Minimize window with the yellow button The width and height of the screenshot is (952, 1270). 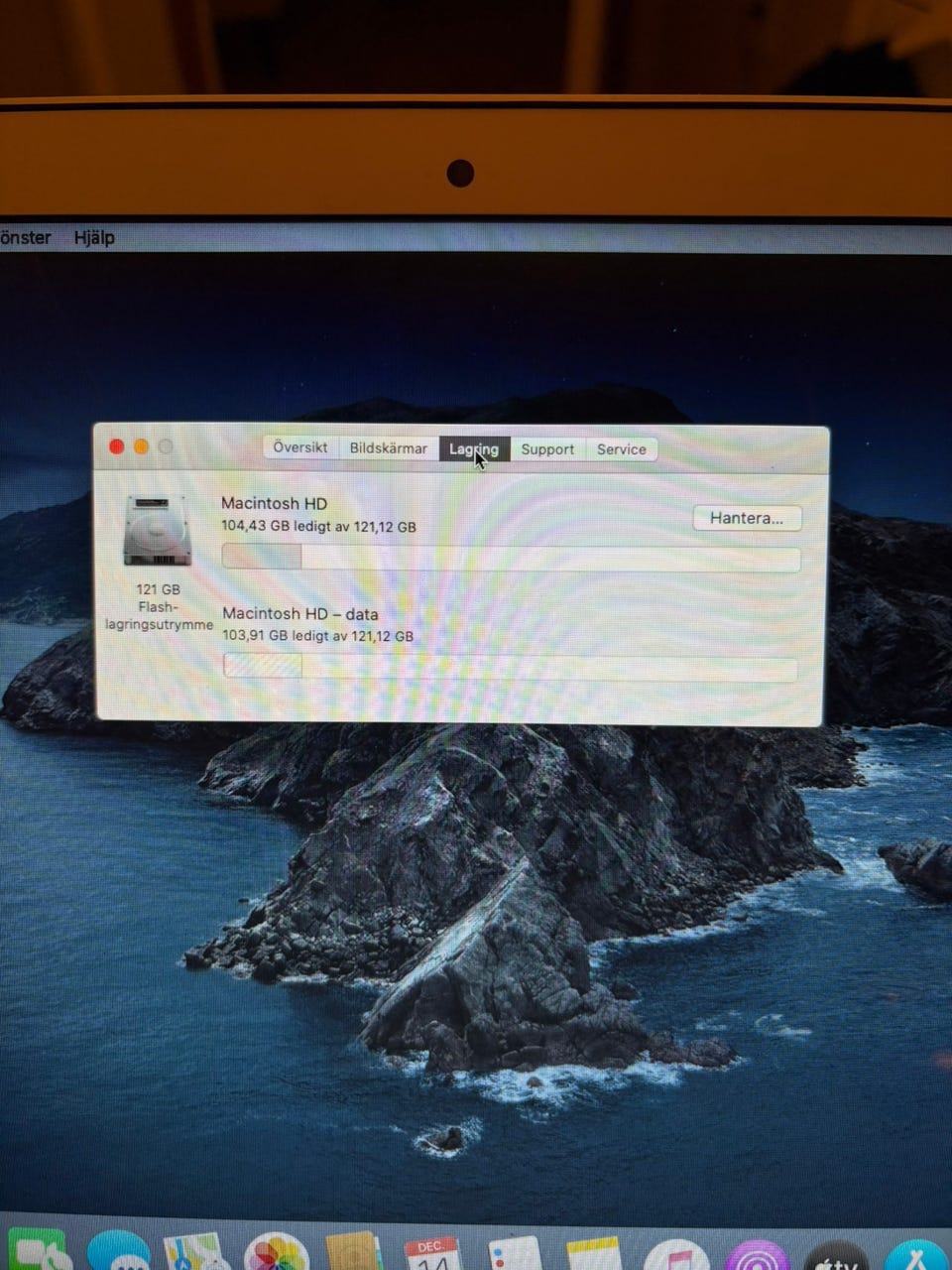[x=141, y=446]
